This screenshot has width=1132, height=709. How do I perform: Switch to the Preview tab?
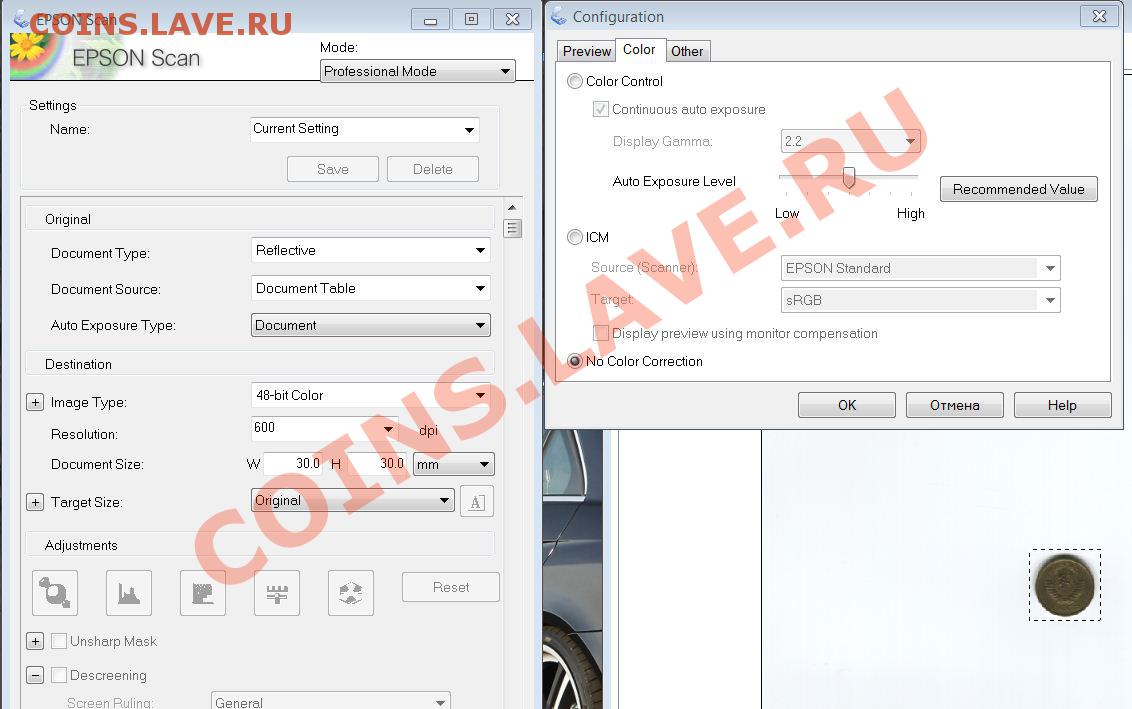tap(586, 51)
